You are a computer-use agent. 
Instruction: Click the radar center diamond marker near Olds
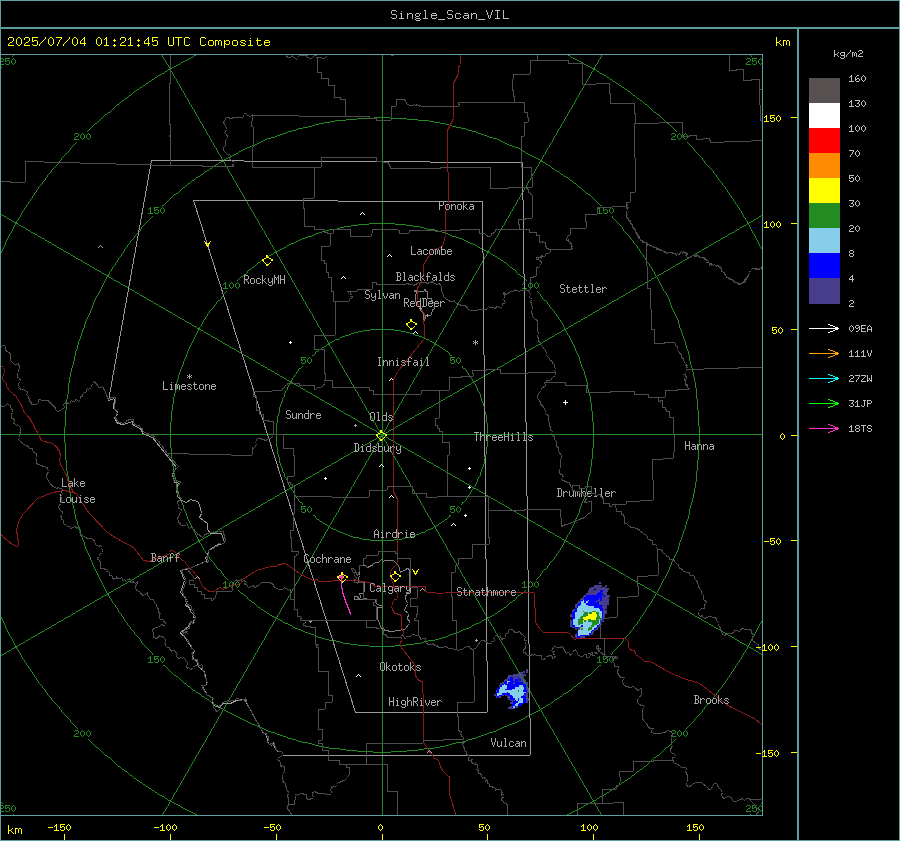pos(382,435)
